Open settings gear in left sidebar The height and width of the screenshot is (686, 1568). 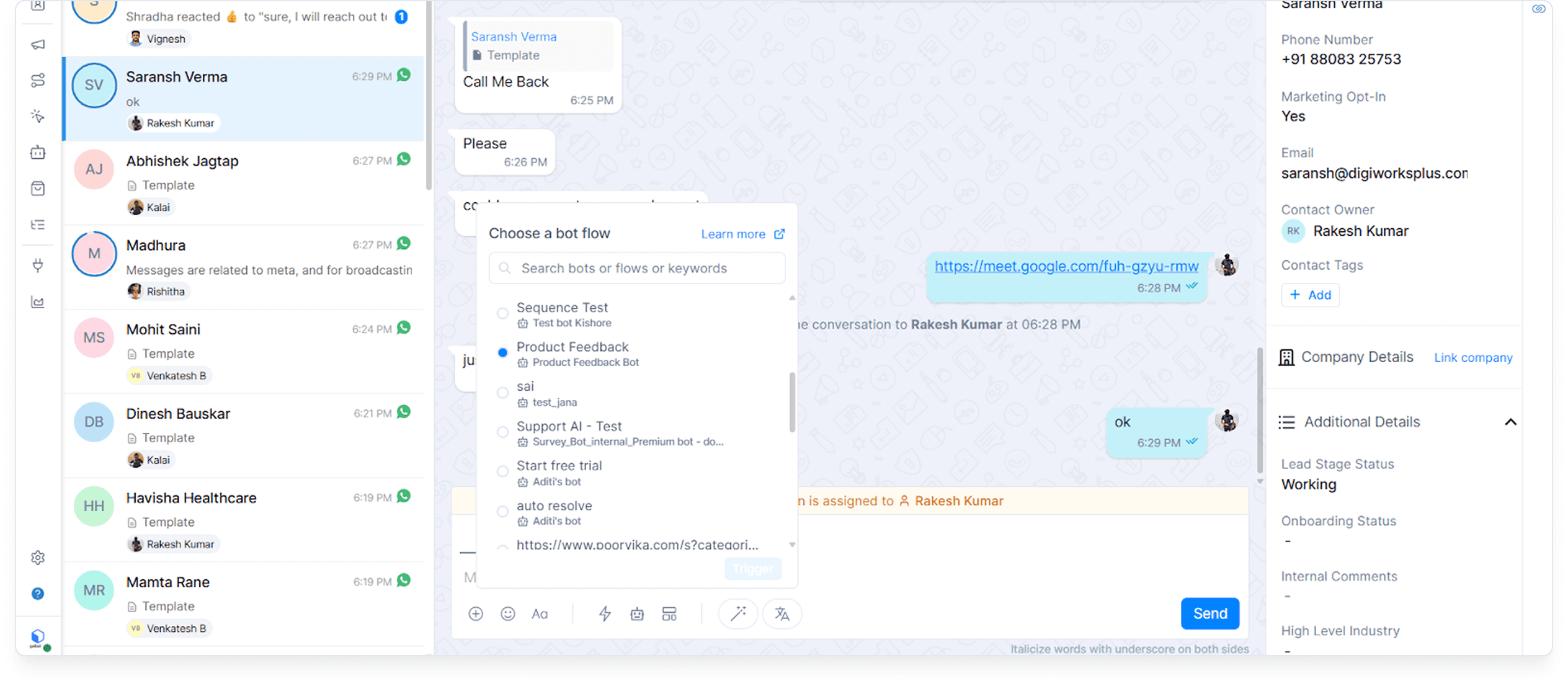coord(38,557)
